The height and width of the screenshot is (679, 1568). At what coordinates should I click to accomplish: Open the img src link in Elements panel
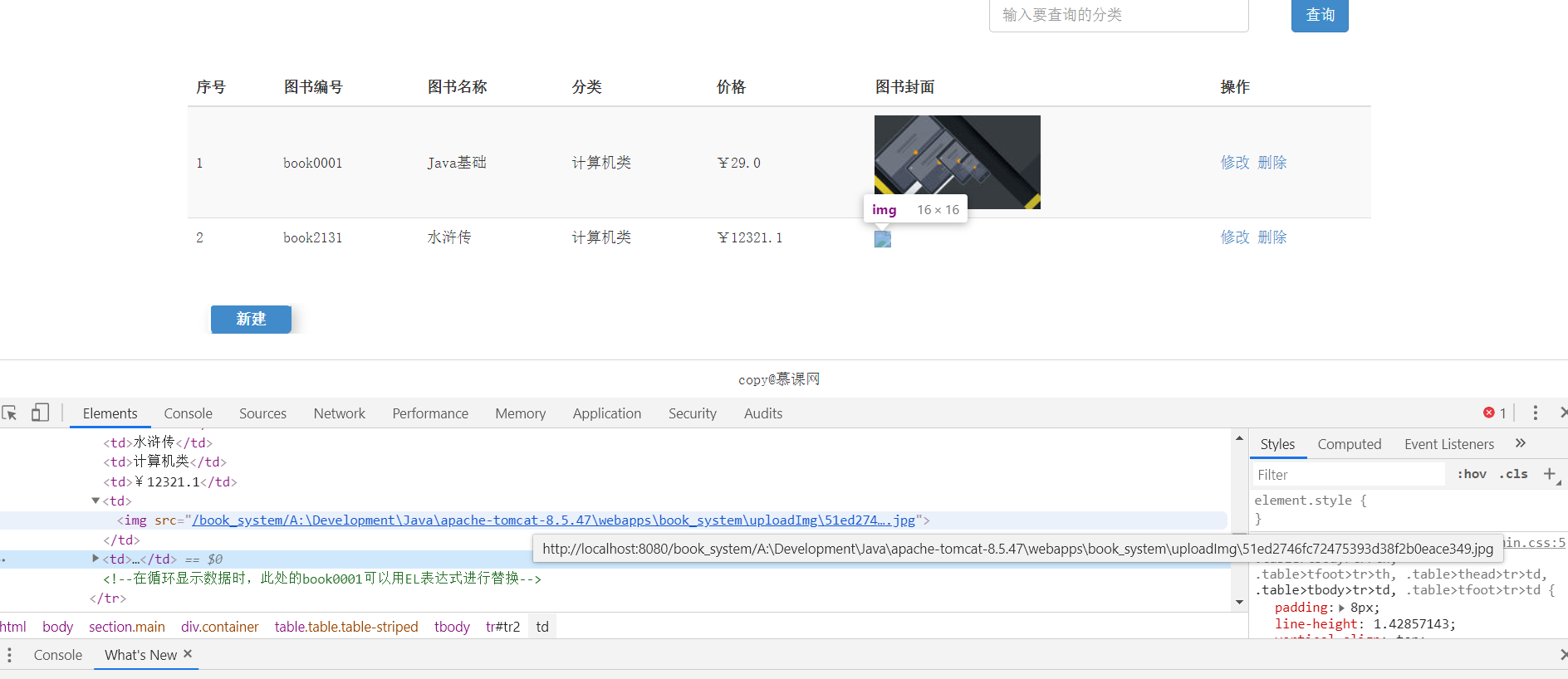(554, 520)
